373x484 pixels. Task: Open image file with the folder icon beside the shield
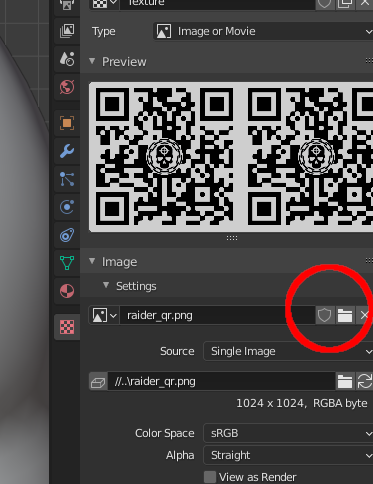[x=345, y=315]
